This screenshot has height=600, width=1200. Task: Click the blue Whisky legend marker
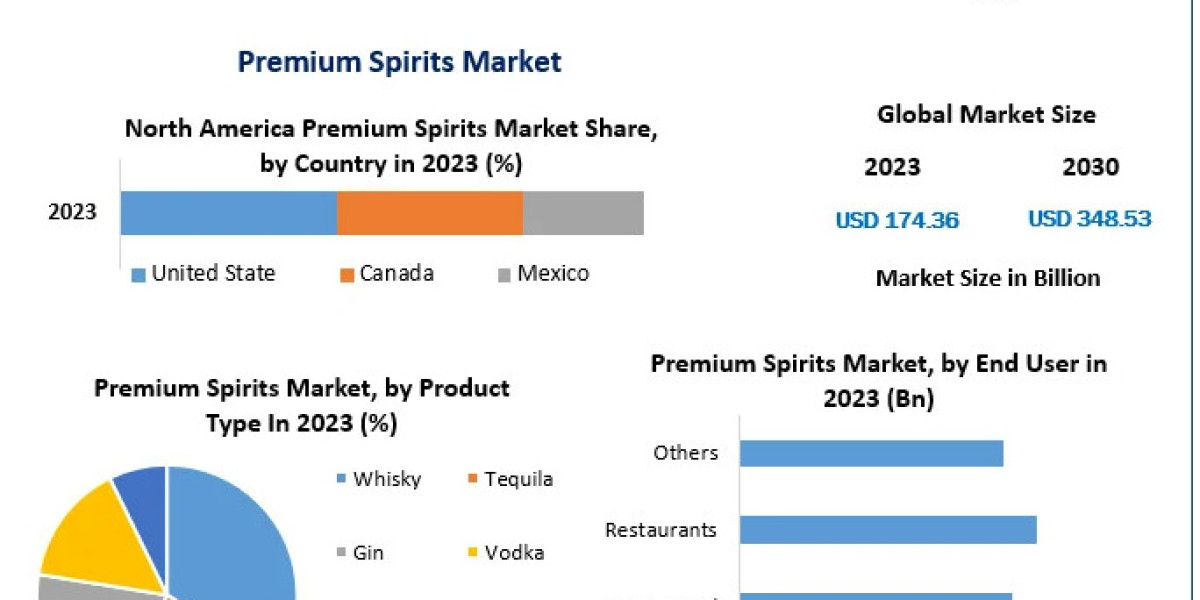pyautogui.click(x=342, y=480)
